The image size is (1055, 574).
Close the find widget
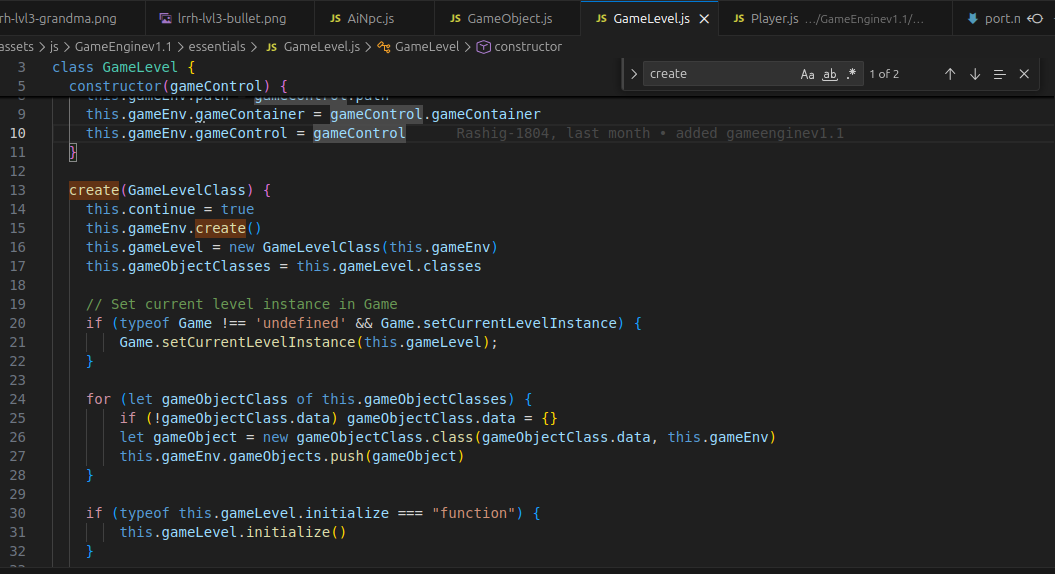coord(1024,74)
